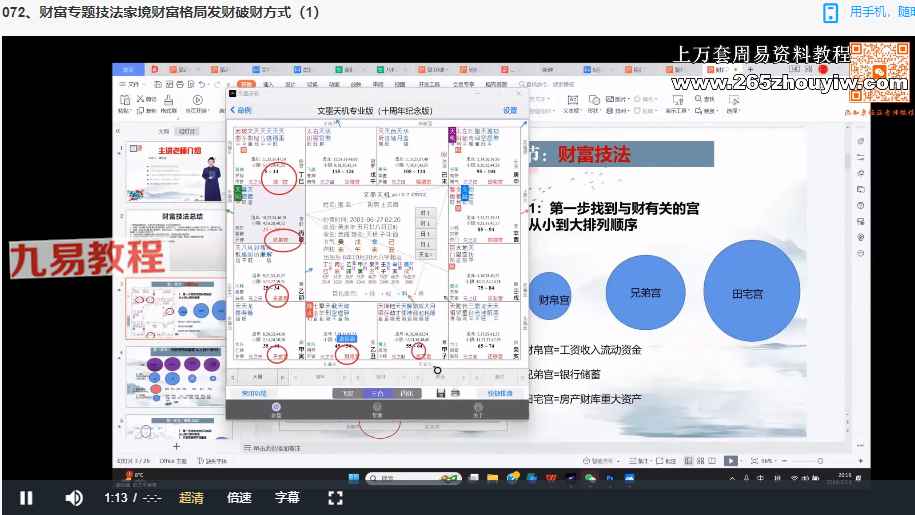
Task: Go back via 命例 in chart app
Action: pyautogui.click(x=241, y=110)
